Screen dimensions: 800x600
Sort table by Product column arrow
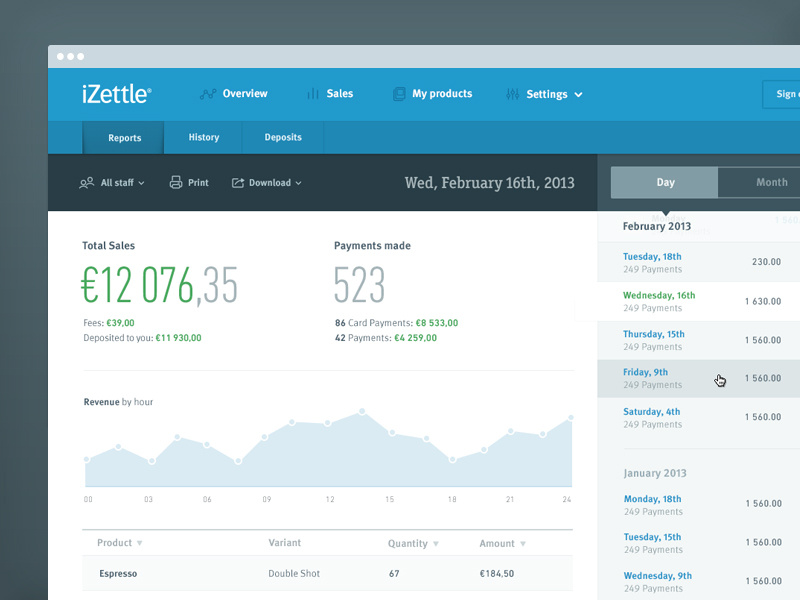(x=139, y=543)
